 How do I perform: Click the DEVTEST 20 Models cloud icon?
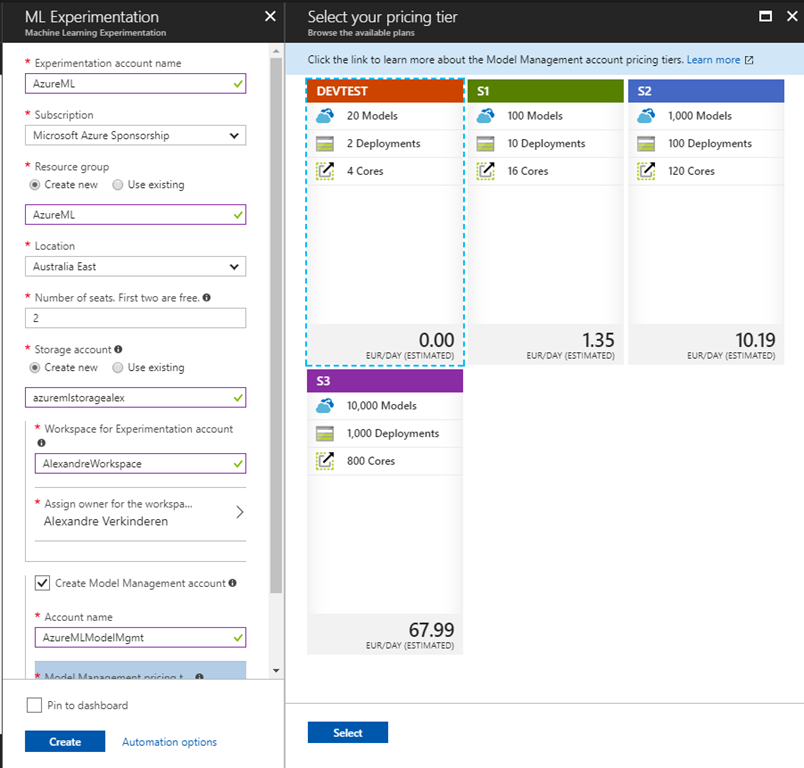point(325,116)
